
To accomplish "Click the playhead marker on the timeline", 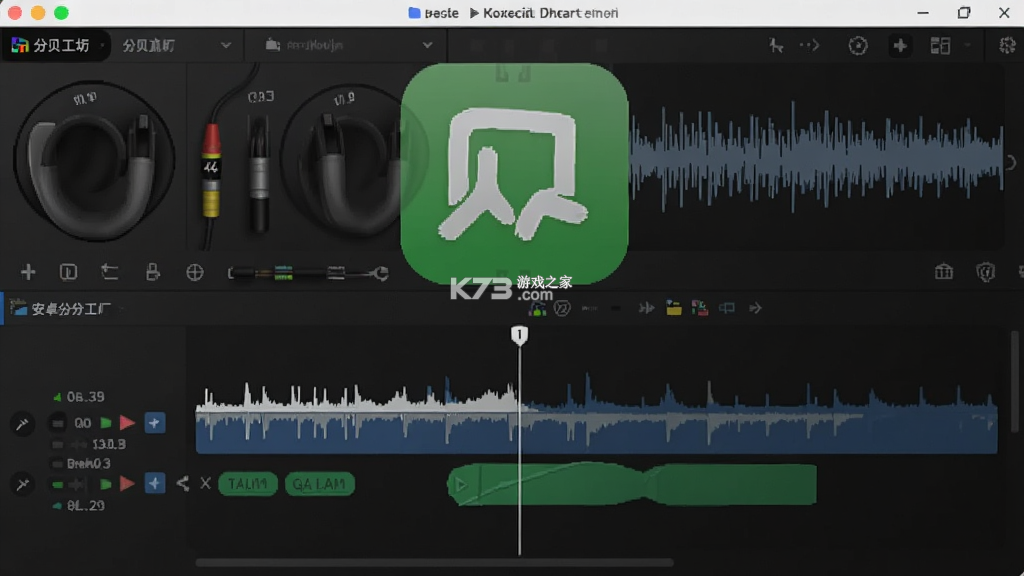I will coord(519,335).
